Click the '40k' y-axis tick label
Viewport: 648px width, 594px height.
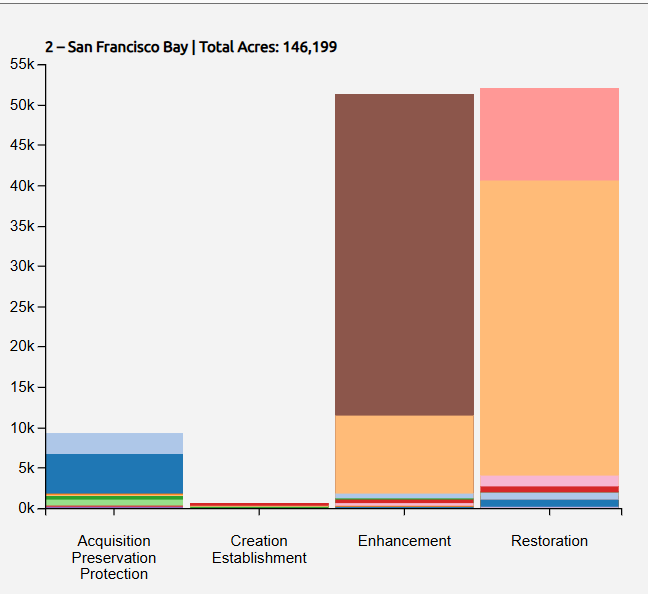pyautogui.click(x=23, y=186)
